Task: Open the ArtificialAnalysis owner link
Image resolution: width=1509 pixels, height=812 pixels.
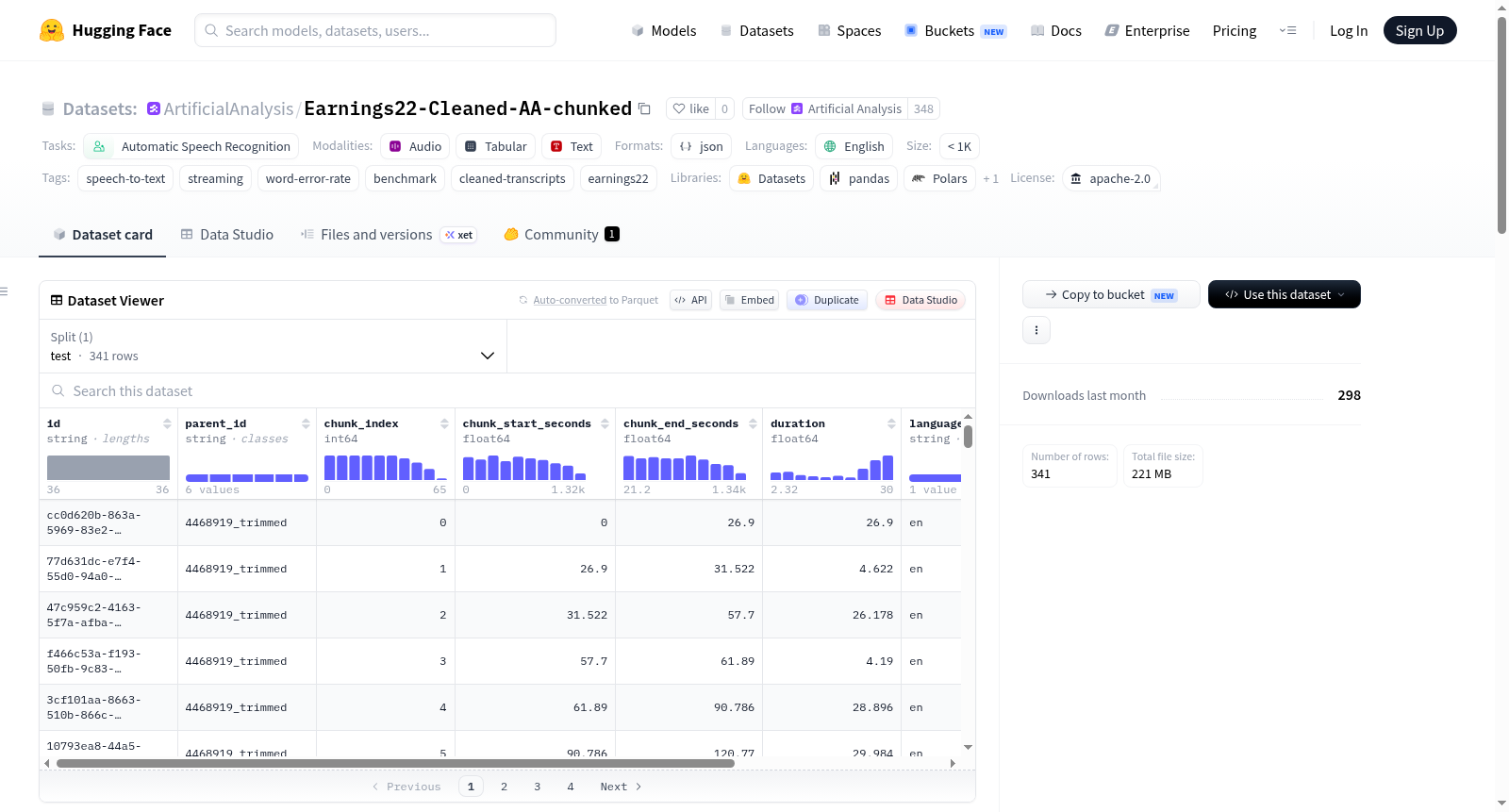Action: click(228, 108)
